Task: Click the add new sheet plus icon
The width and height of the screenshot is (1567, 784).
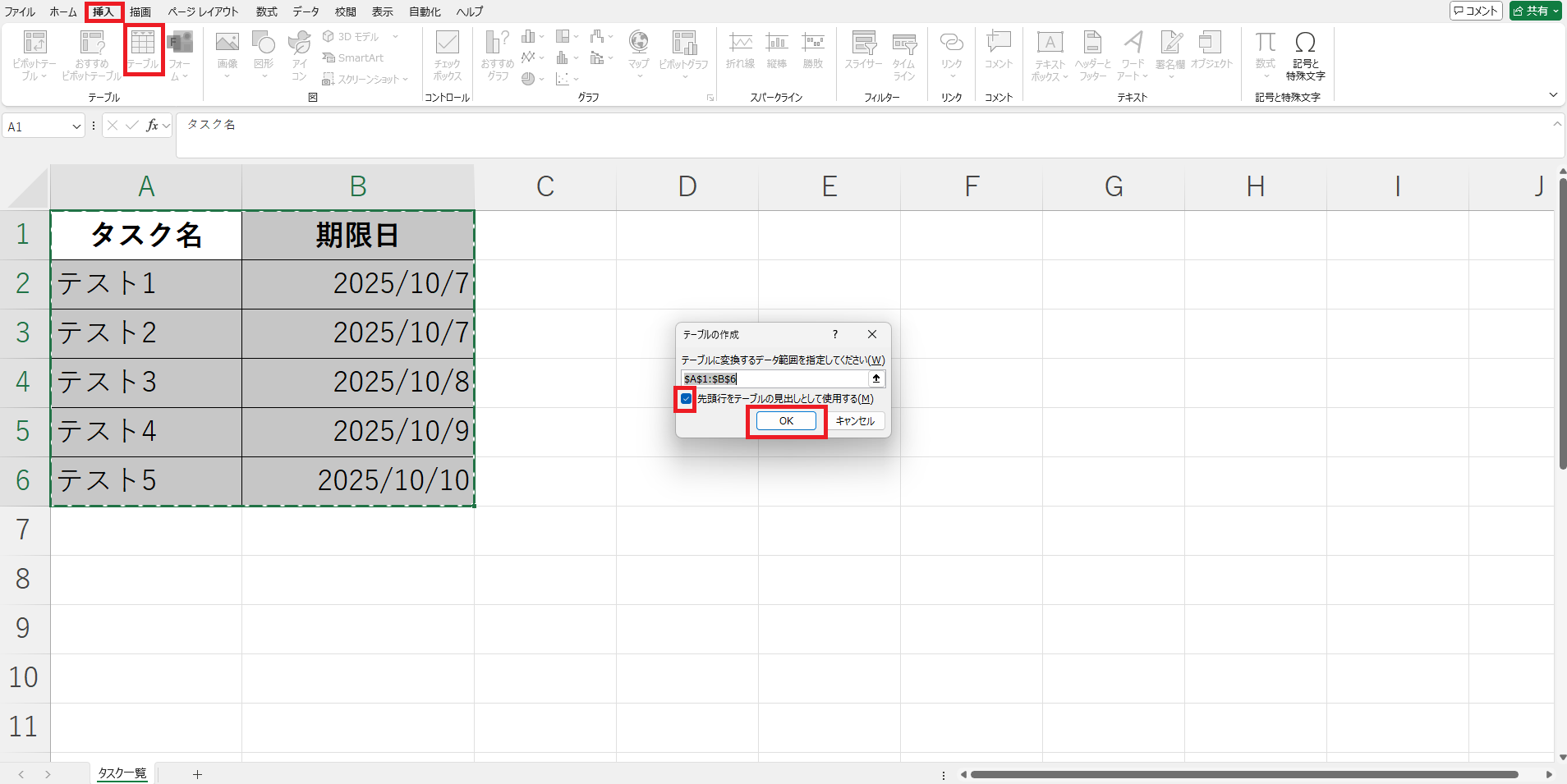Action: pos(197,774)
